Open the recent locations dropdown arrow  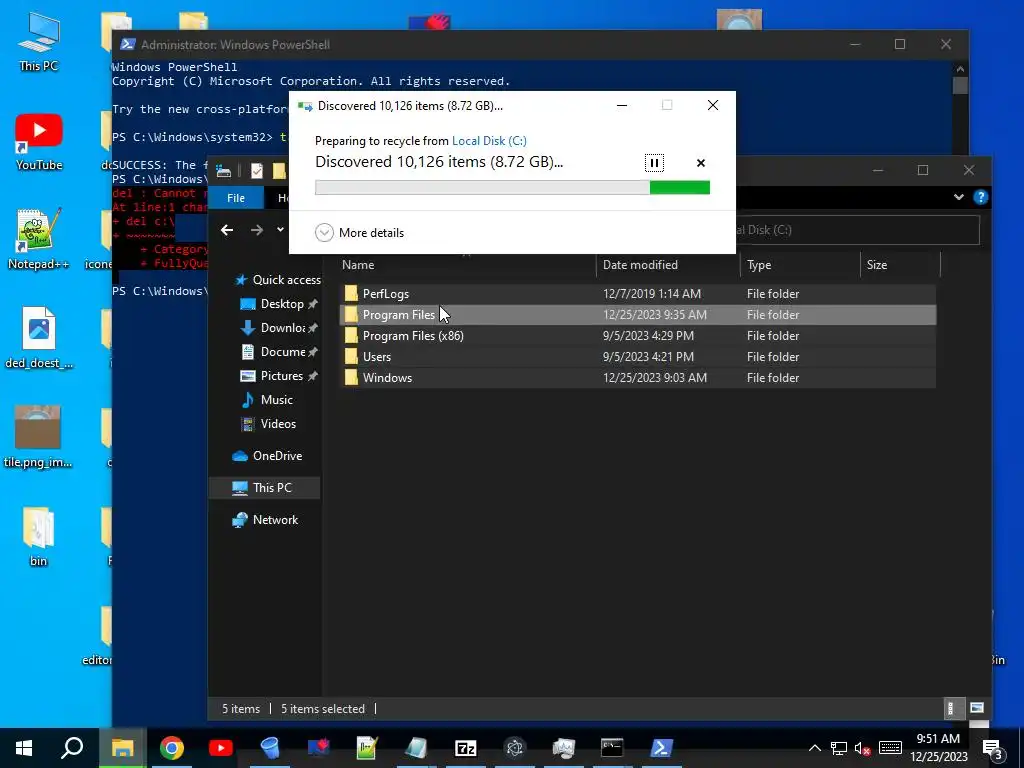click(280, 229)
